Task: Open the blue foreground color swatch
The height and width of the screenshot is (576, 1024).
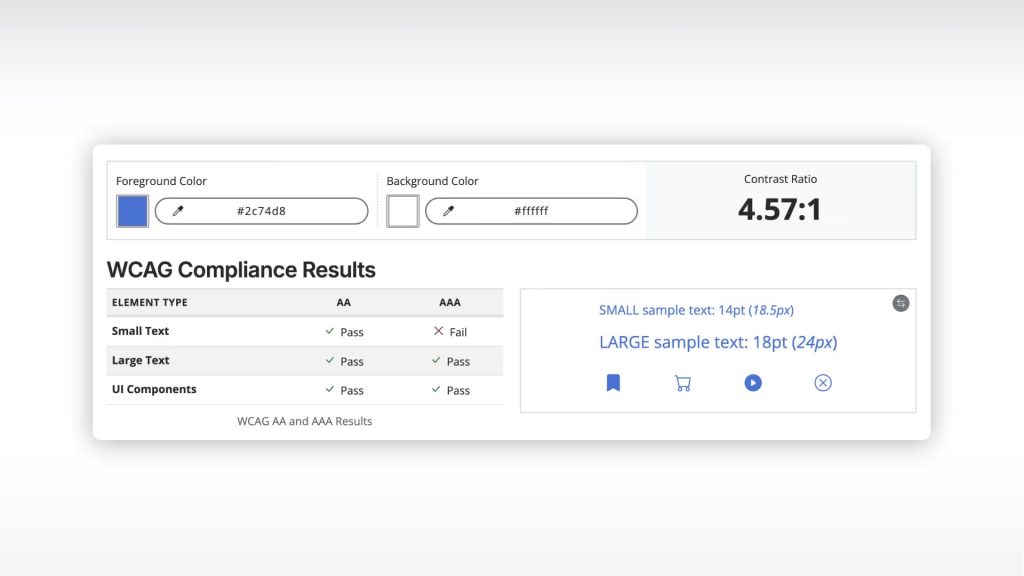Action: coord(132,211)
